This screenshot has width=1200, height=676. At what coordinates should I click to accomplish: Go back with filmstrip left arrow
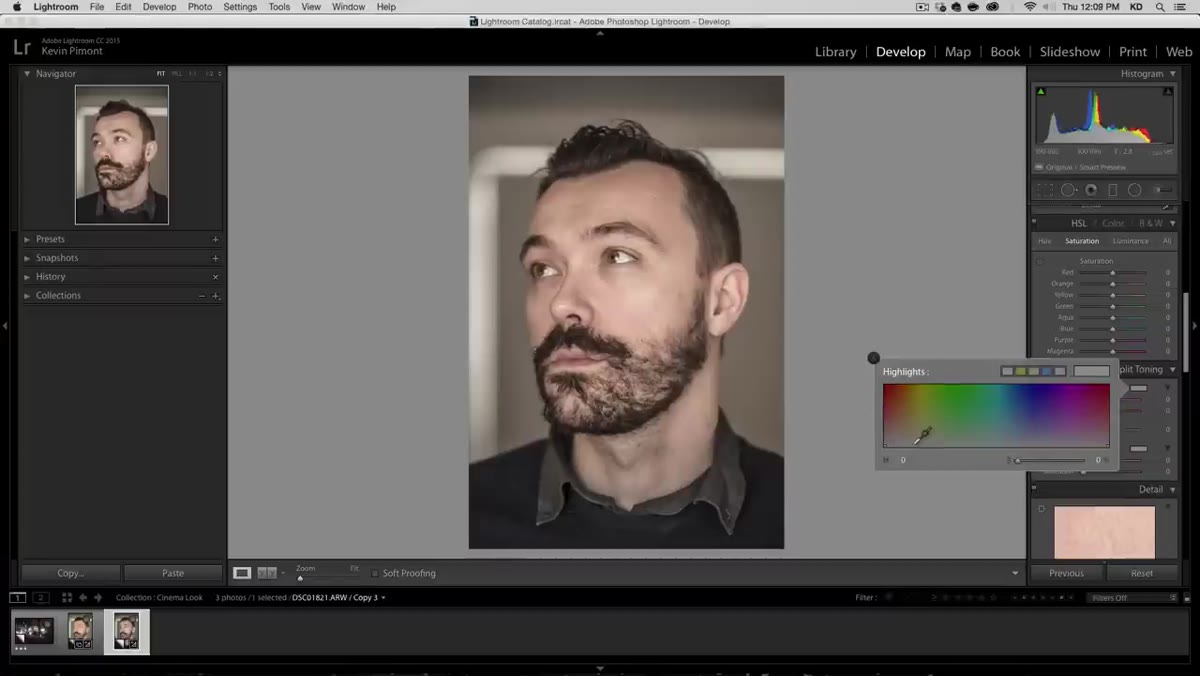point(83,597)
